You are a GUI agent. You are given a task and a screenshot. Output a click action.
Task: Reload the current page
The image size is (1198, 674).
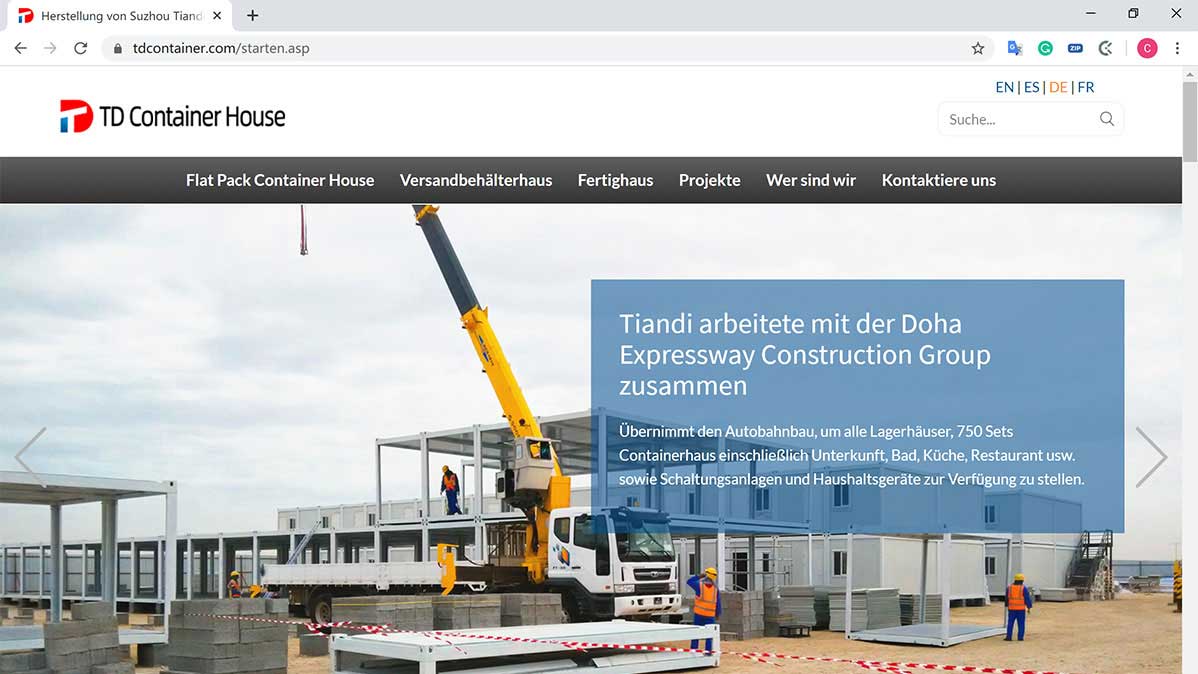tap(80, 48)
